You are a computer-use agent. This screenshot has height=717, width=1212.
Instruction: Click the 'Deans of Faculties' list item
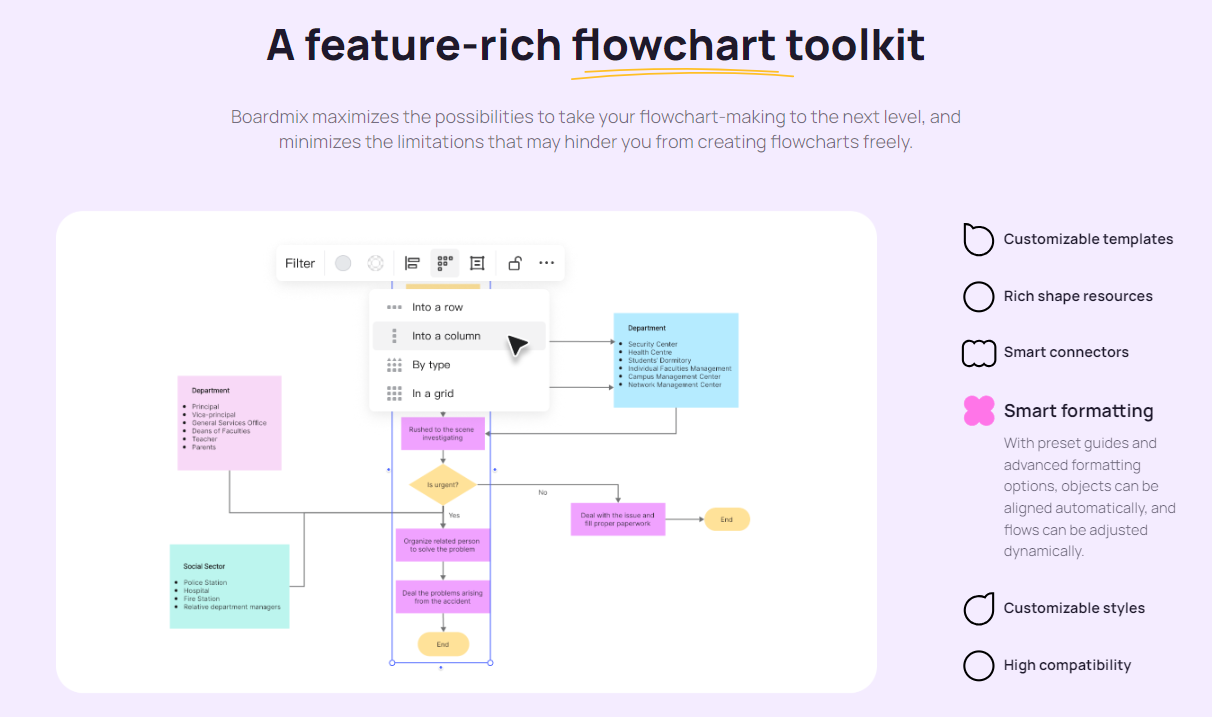pos(221,431)
